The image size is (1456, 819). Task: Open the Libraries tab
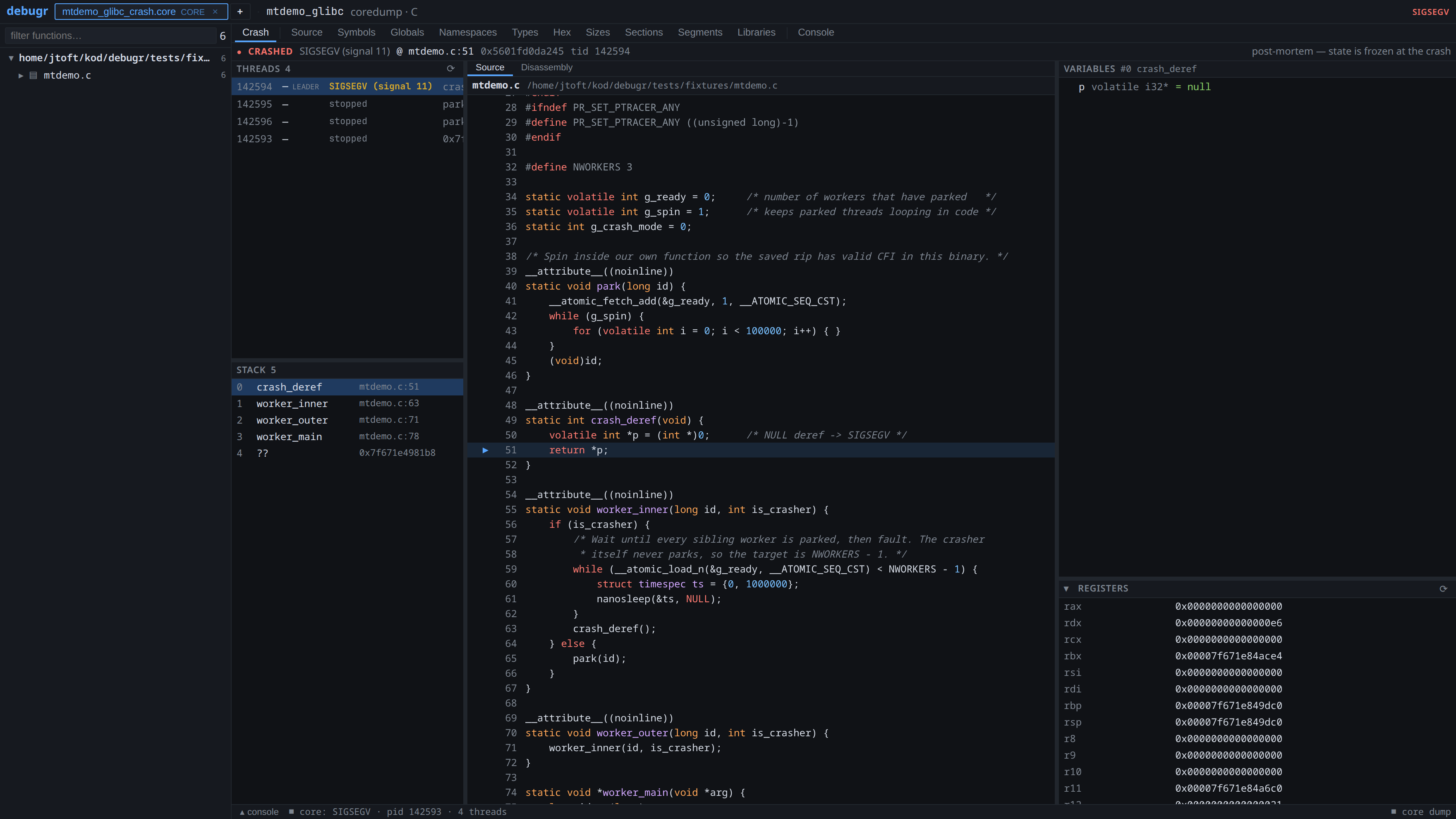(x=756, y=32)
